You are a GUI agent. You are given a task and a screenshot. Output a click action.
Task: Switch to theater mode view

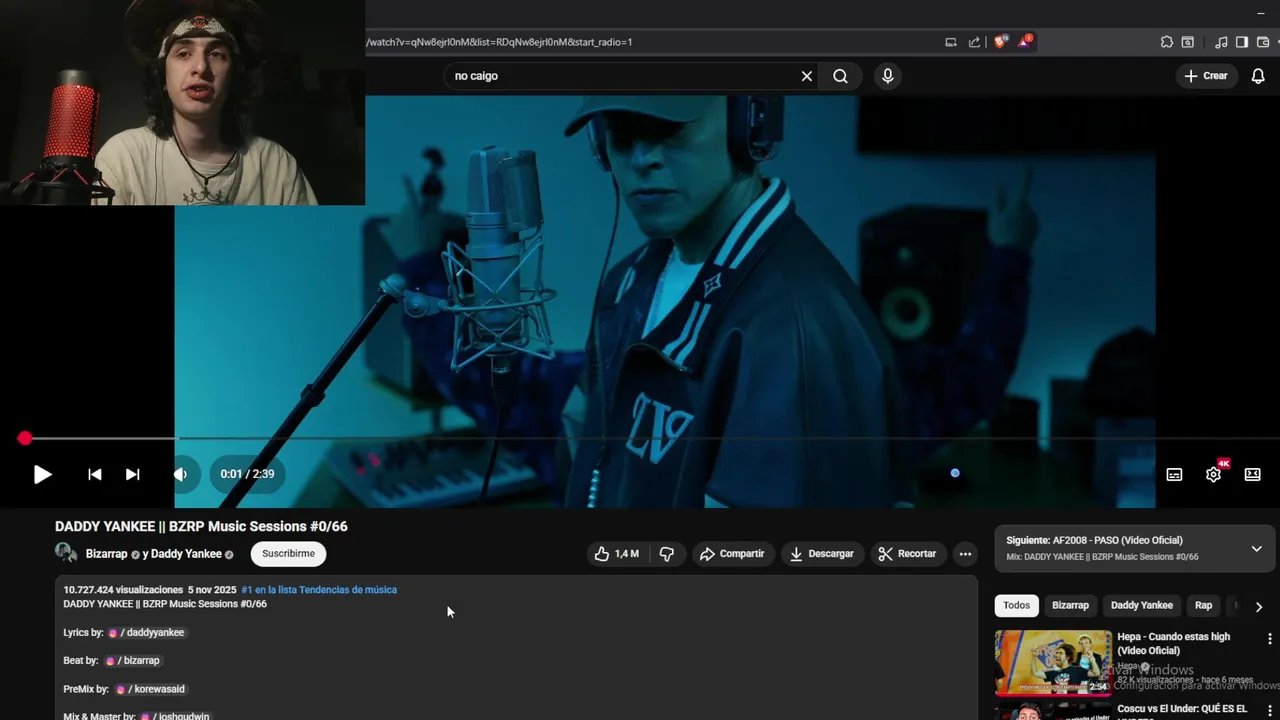tap(1252, 474)
